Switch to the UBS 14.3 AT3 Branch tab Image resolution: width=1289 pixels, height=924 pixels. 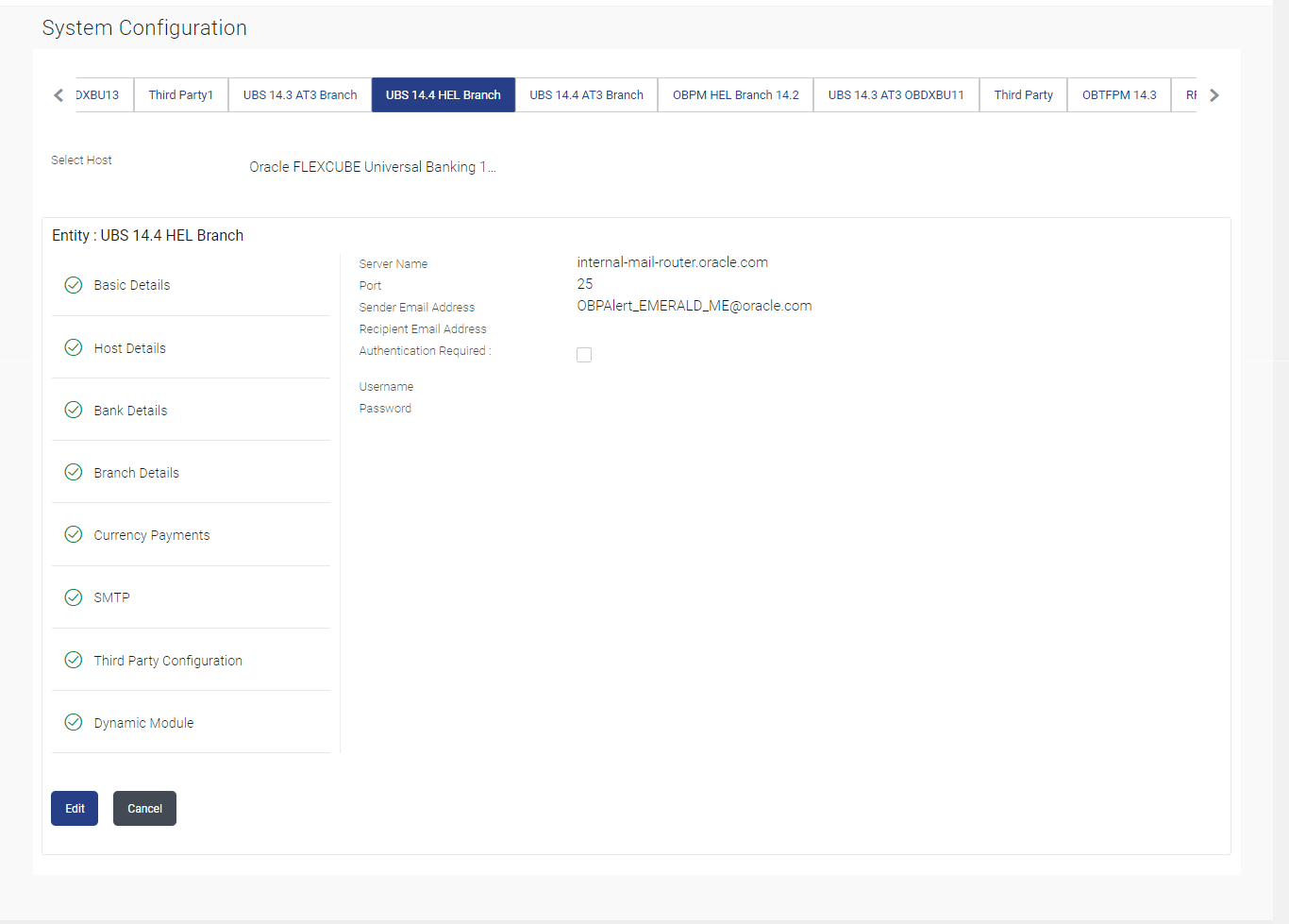(300, 94)
